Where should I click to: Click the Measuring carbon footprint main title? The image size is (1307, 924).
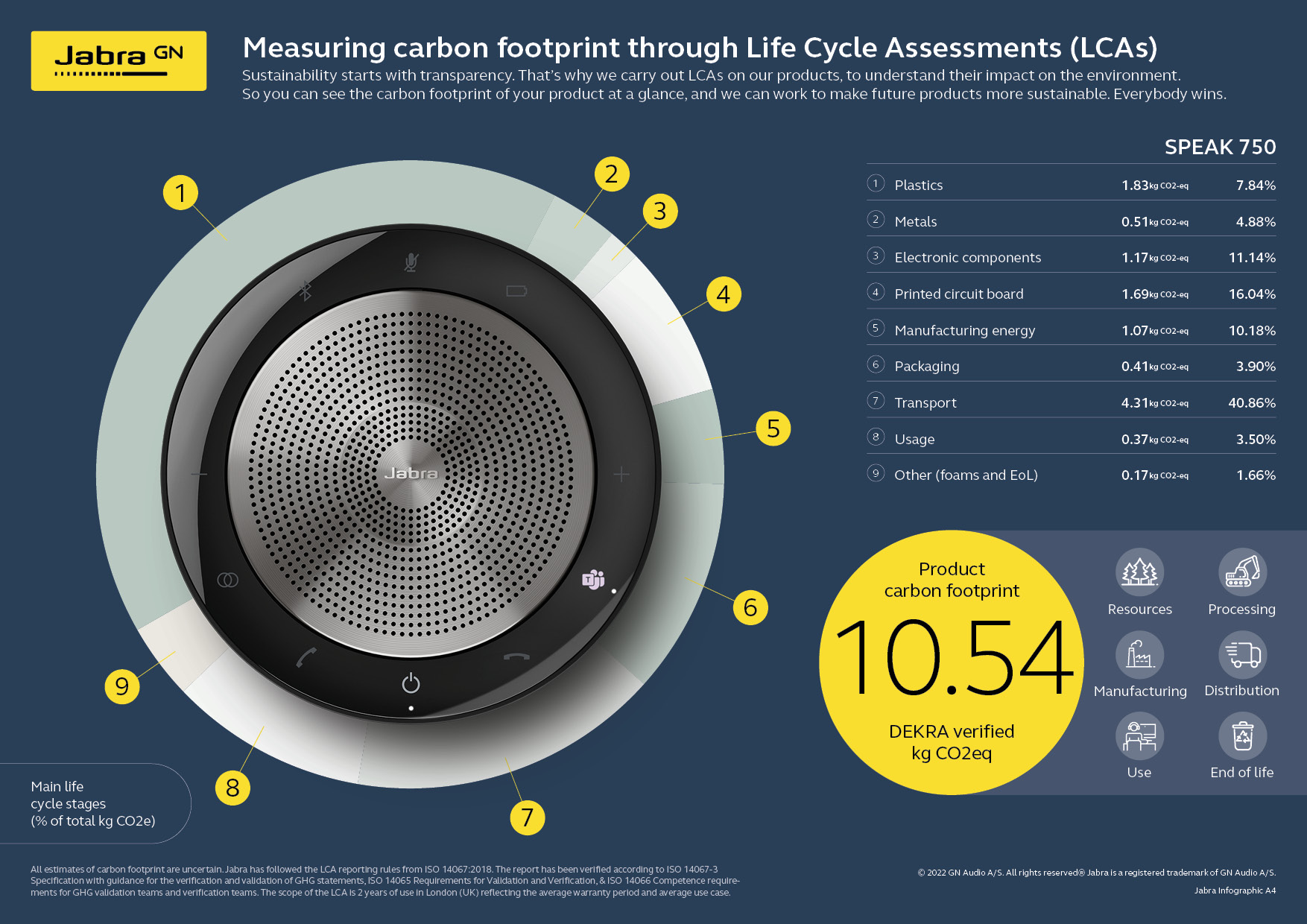tap(700, 48)
